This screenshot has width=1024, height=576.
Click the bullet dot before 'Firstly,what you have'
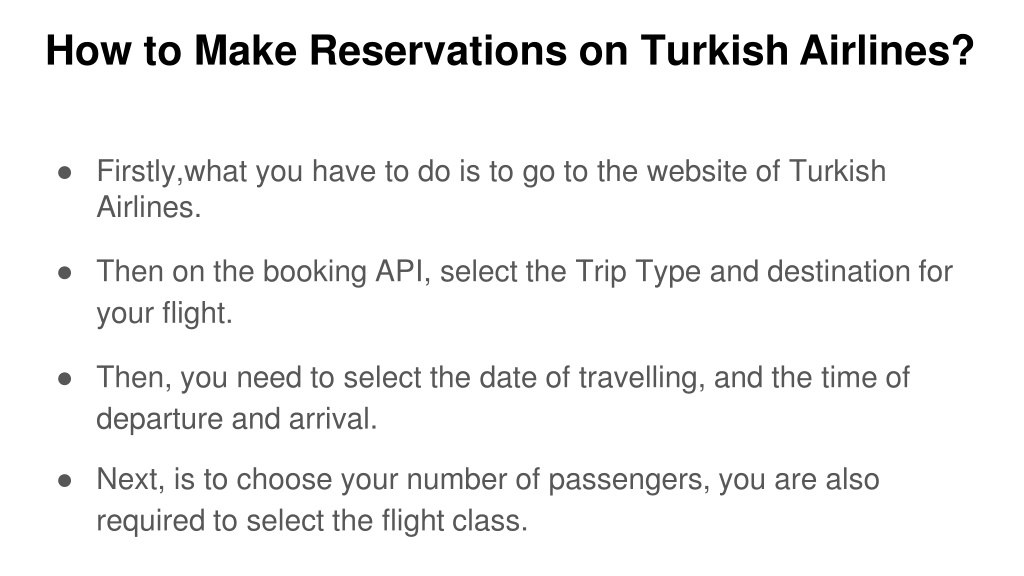(65, 173)
